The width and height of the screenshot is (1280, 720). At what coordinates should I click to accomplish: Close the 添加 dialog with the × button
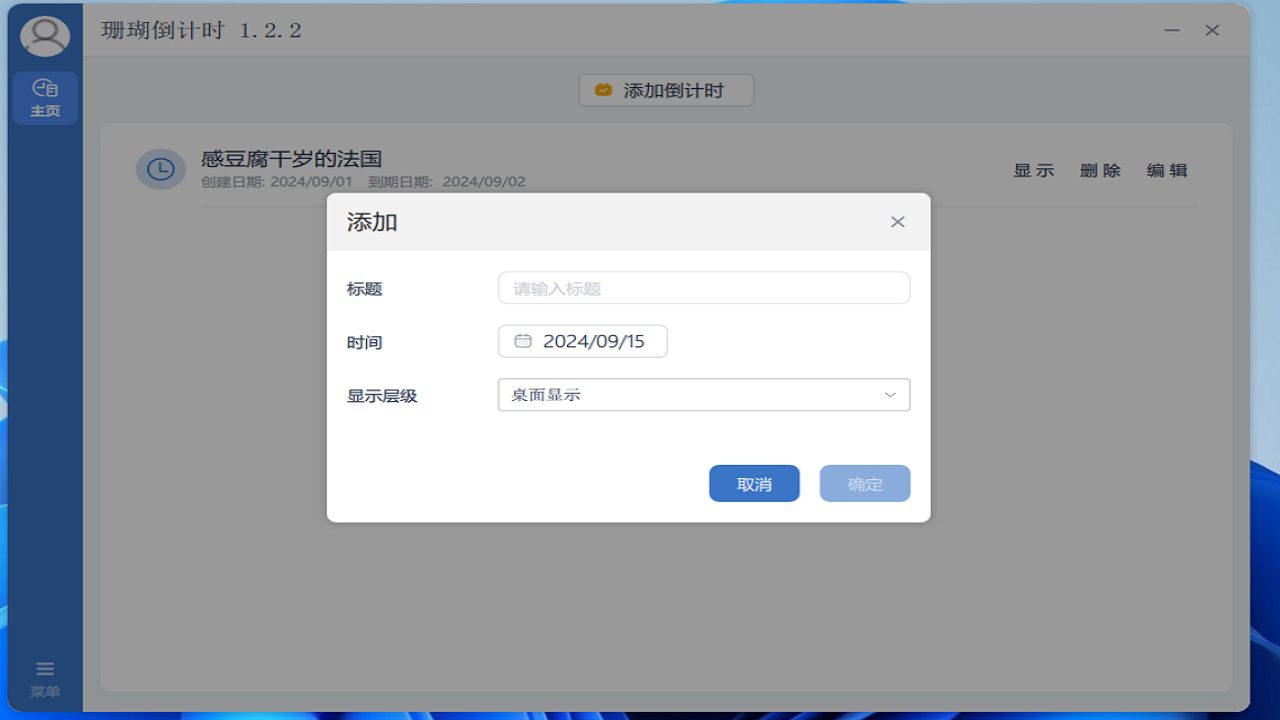[897, 221]
